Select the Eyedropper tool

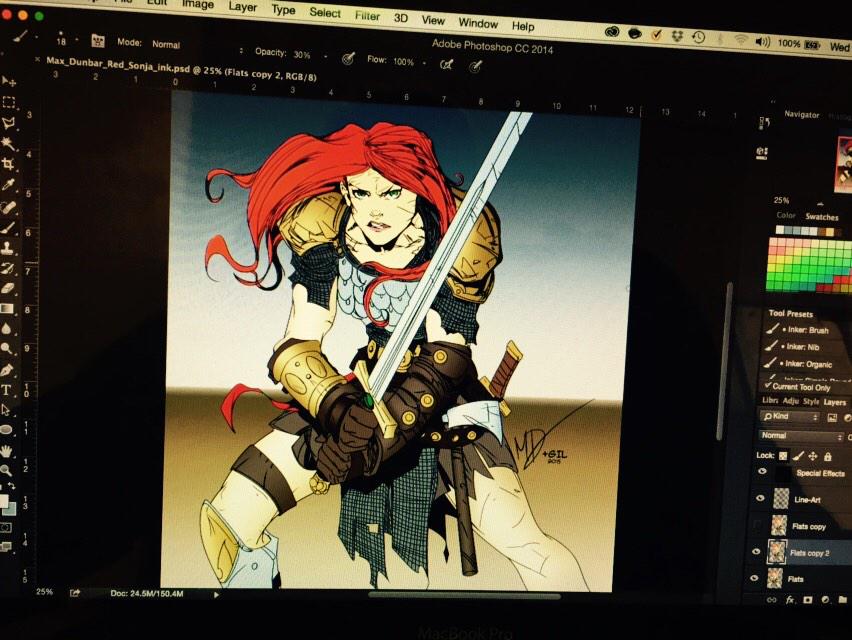tap(8, 185)
